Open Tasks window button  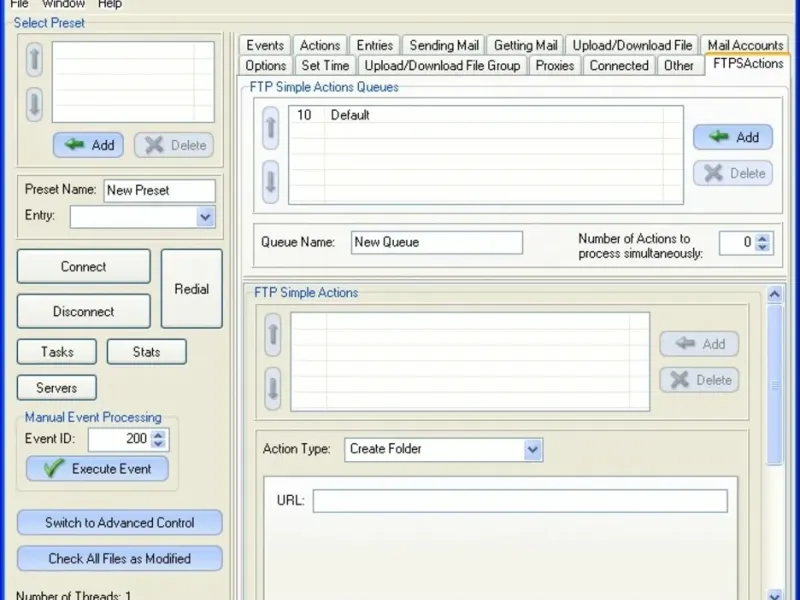point(57,352)
